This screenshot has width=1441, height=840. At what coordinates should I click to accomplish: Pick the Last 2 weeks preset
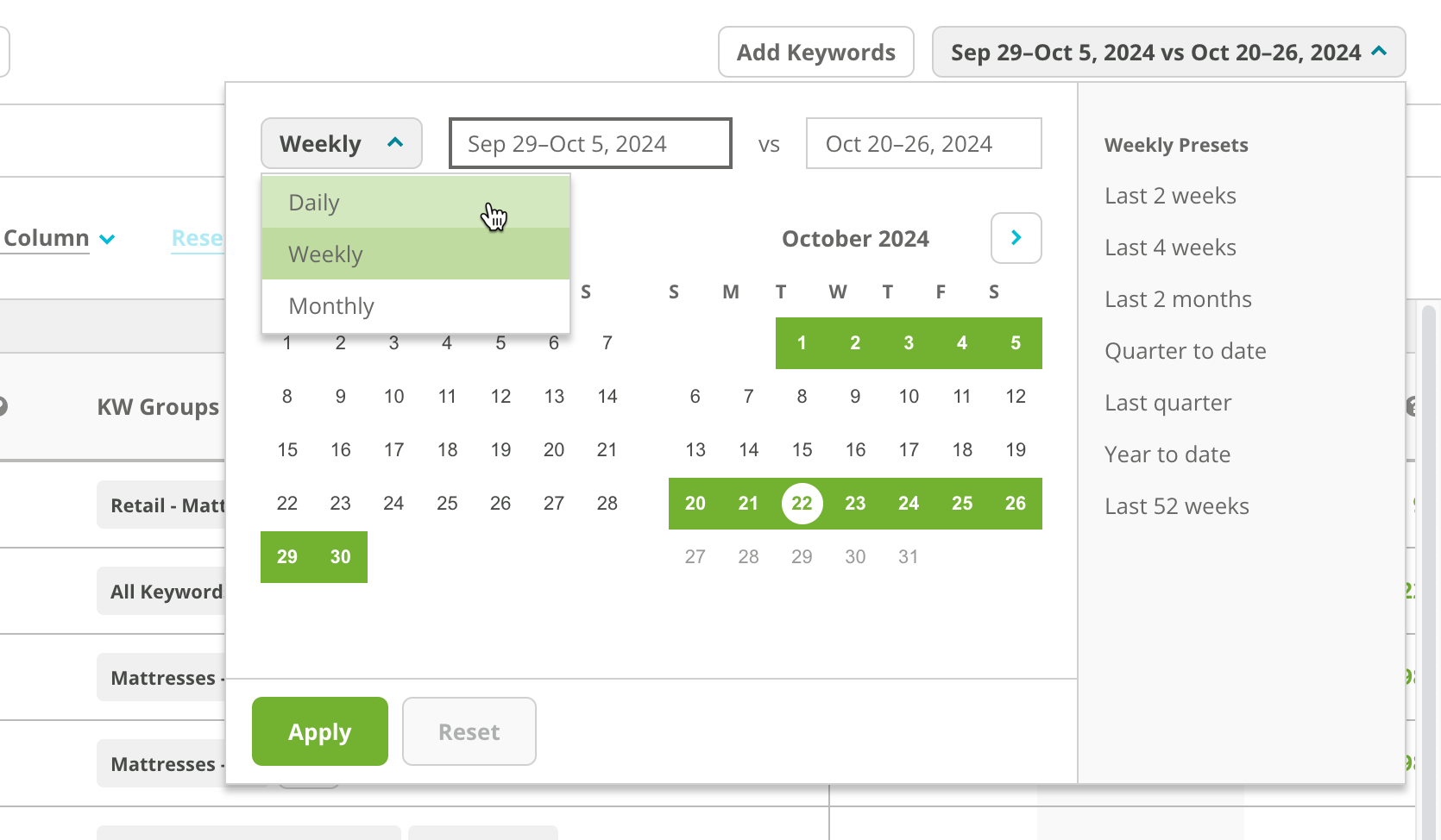click(1170, 196)
